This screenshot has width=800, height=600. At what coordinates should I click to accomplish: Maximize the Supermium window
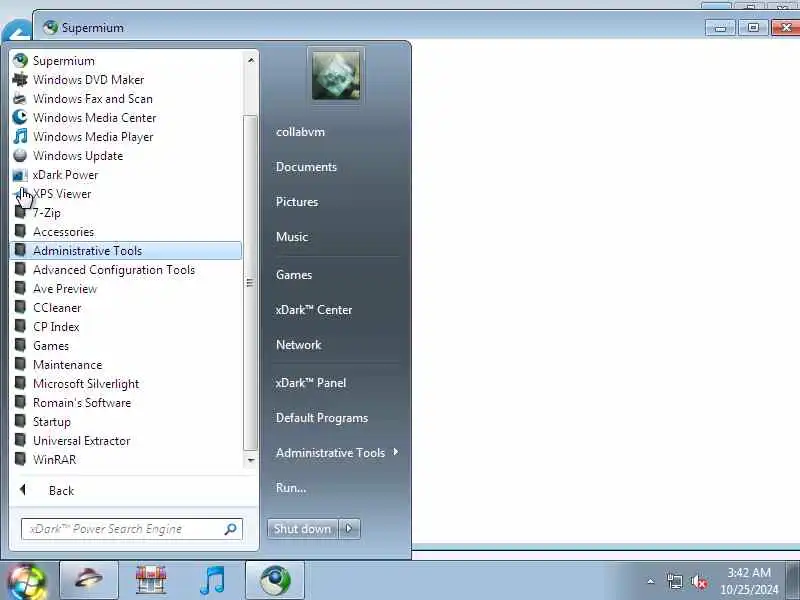coord(753,28)
